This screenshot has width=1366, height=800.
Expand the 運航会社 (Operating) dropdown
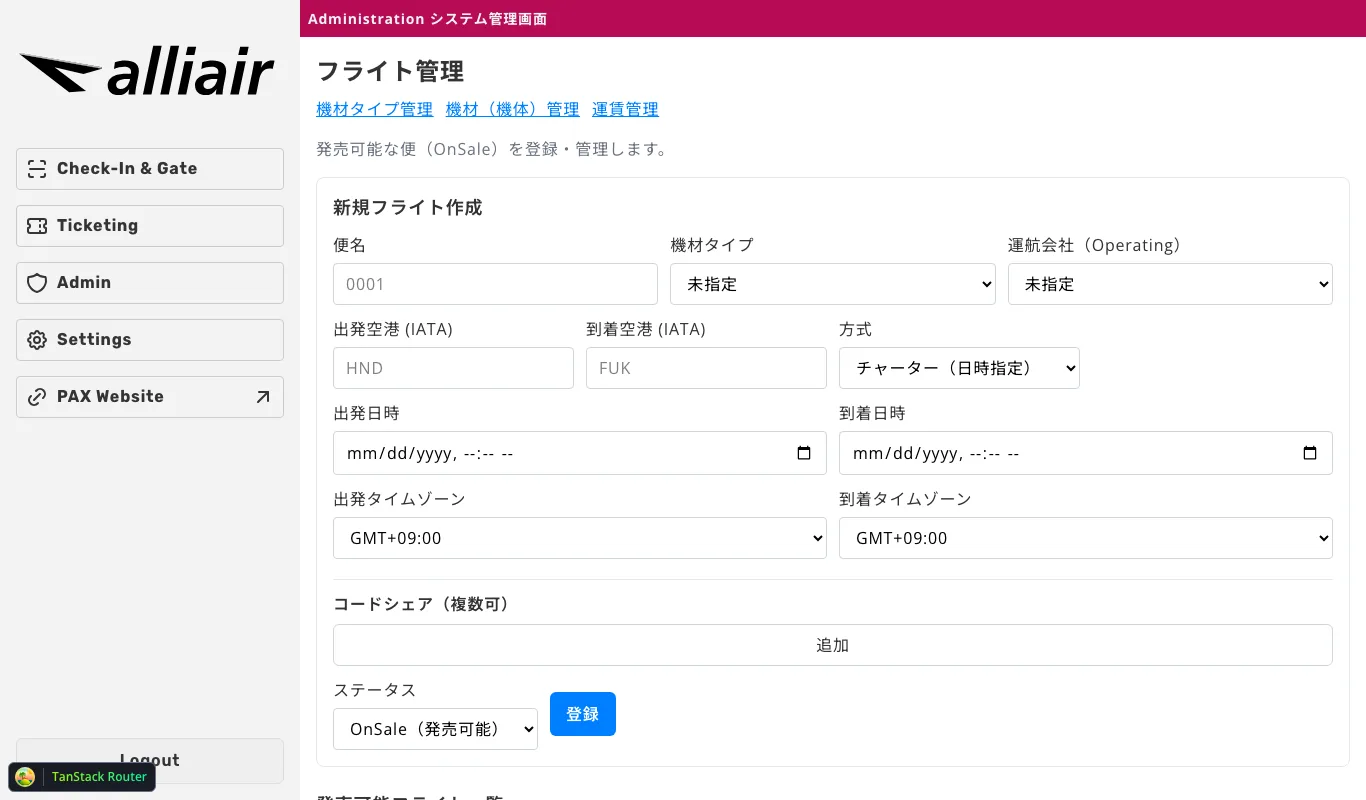1169,284
